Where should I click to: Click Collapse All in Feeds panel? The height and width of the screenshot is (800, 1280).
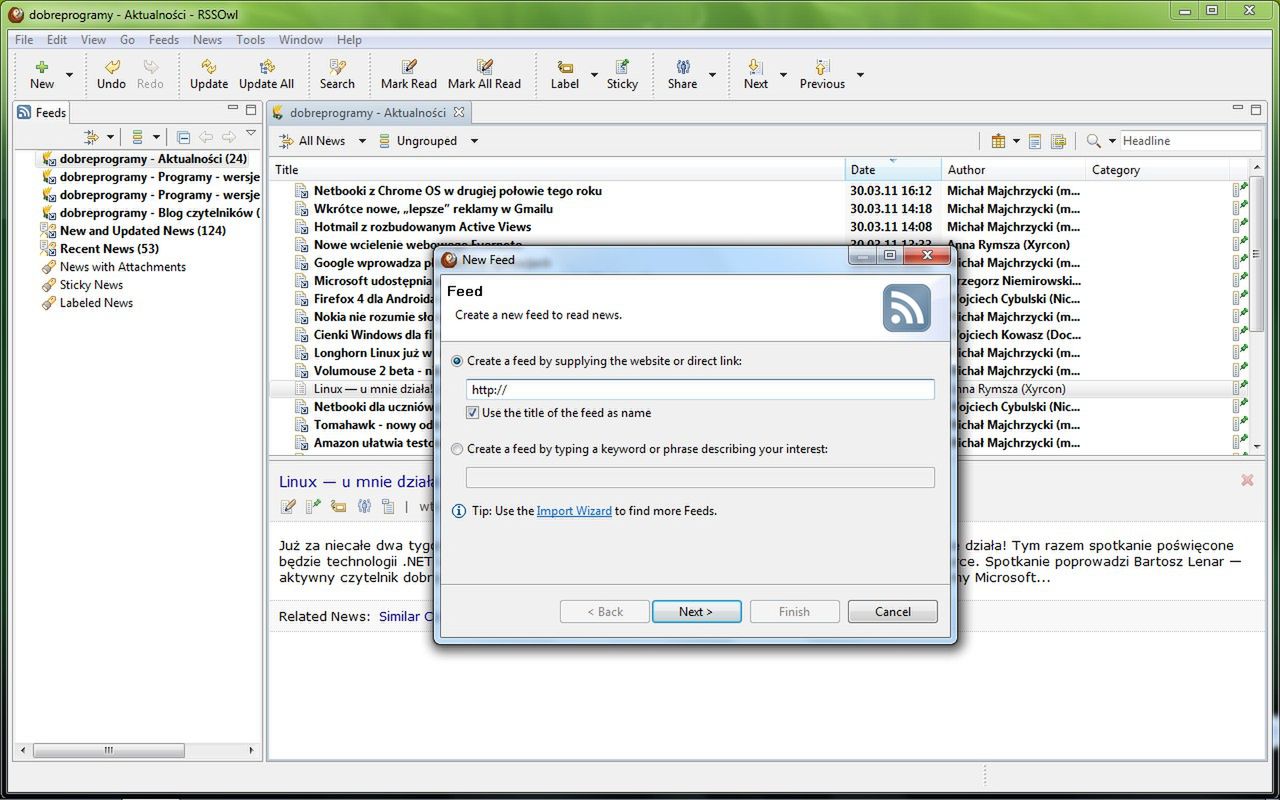(x=183, y=137)
